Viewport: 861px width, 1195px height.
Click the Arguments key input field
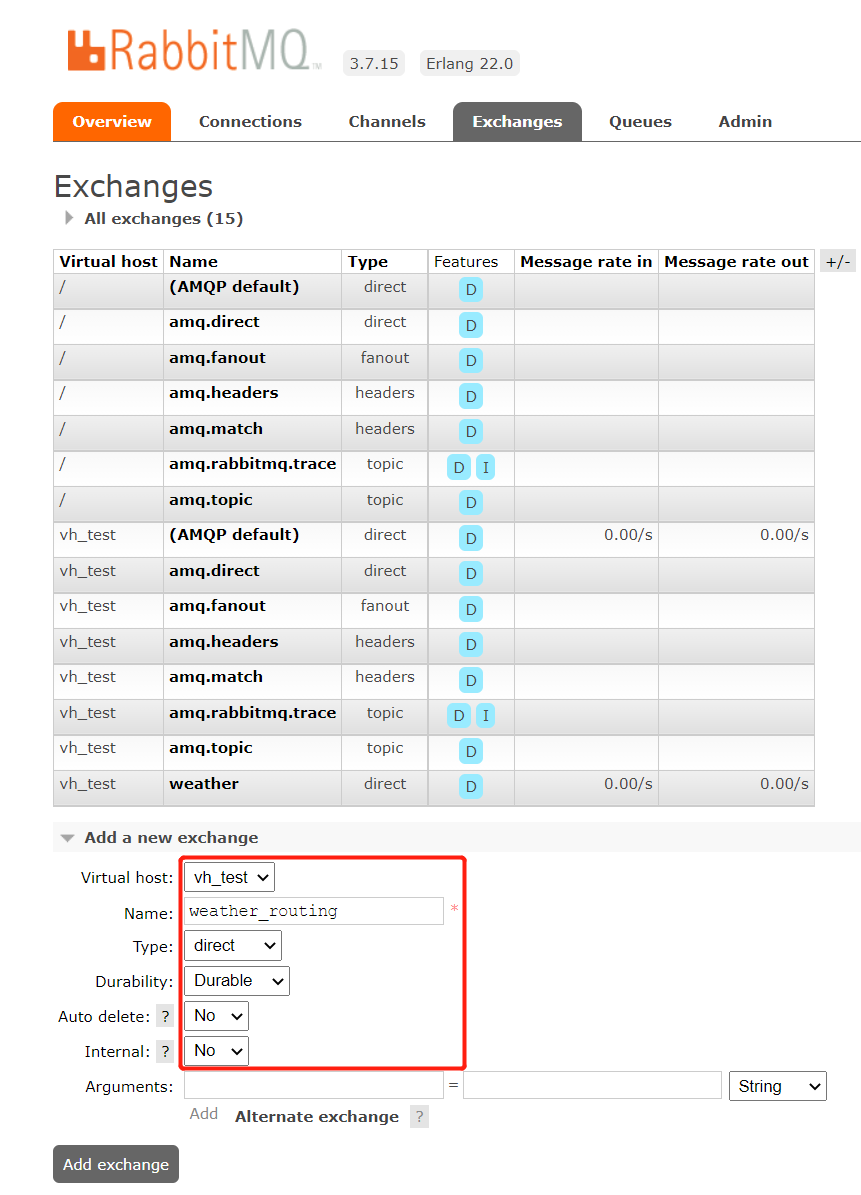314,1085
